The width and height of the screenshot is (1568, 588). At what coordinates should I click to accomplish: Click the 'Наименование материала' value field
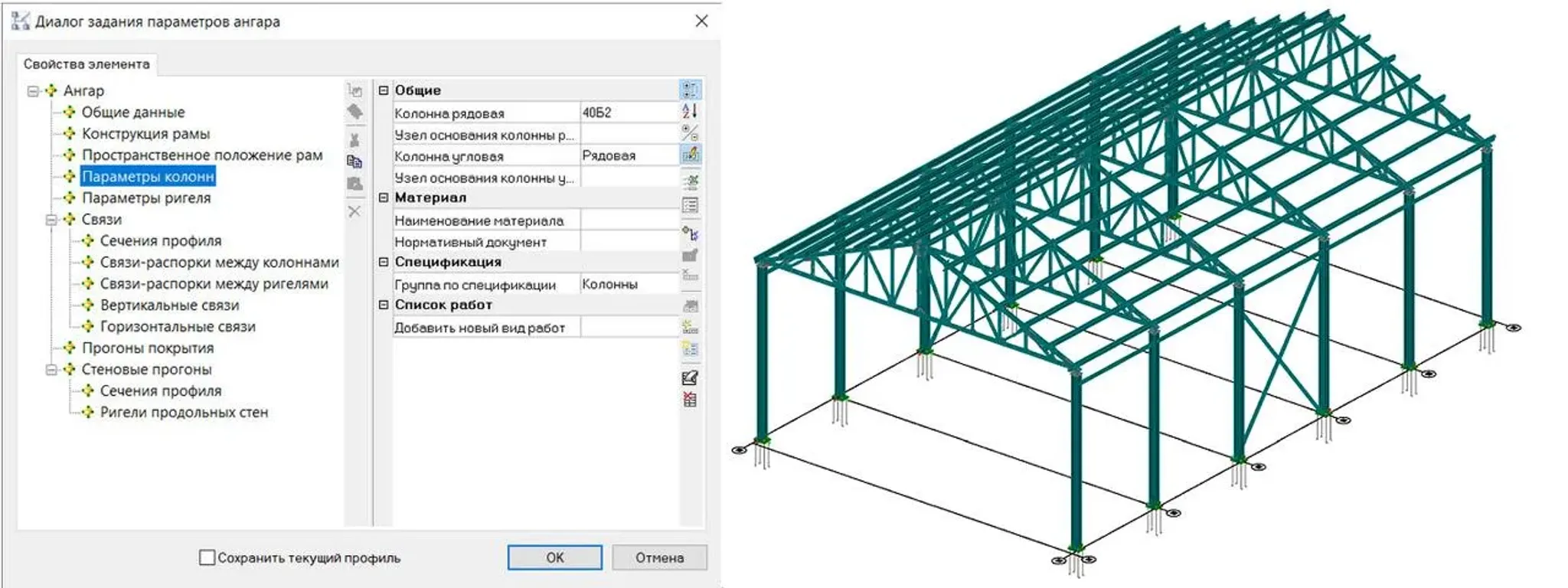[x=628, y=220]
